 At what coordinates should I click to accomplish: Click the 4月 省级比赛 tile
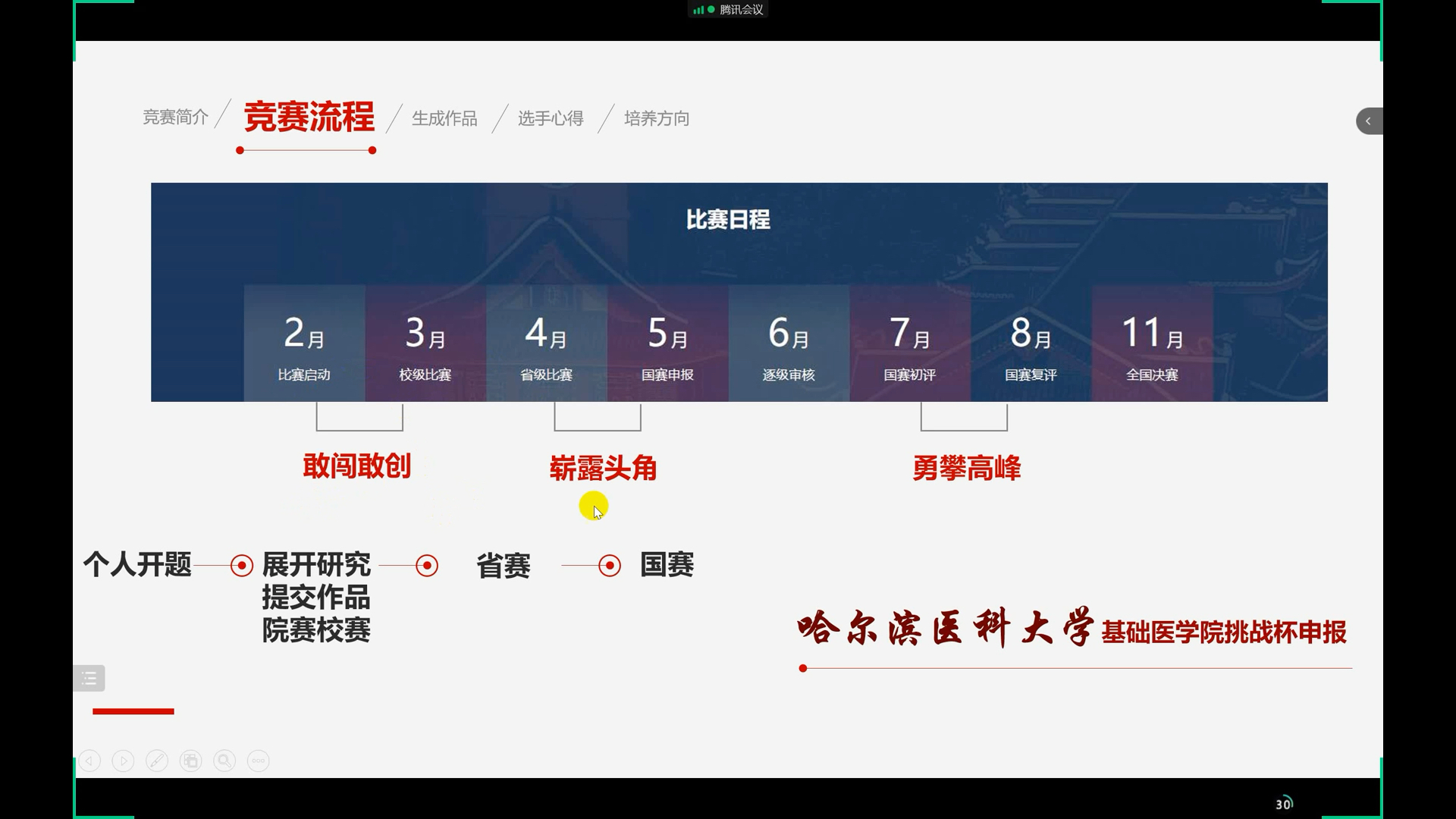(547, 344)
